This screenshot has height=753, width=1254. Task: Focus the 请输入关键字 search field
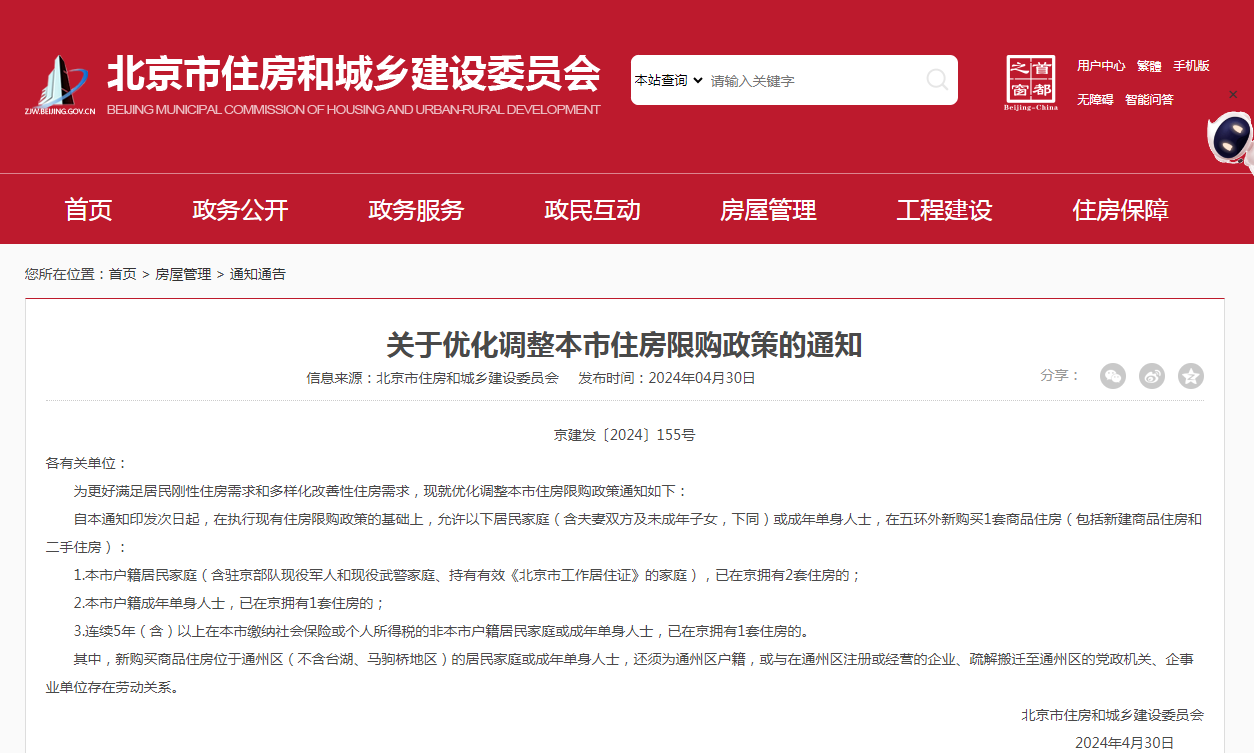[812, 81]
